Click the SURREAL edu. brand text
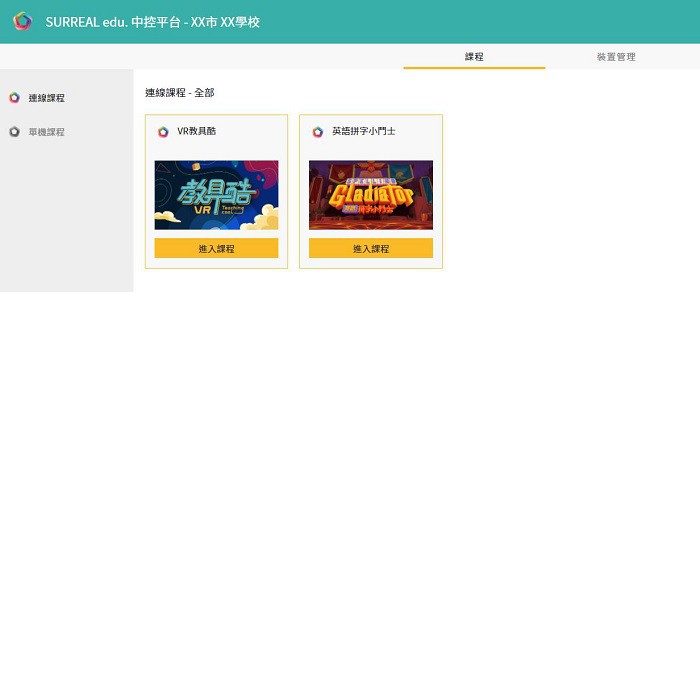 coord(85,22)
